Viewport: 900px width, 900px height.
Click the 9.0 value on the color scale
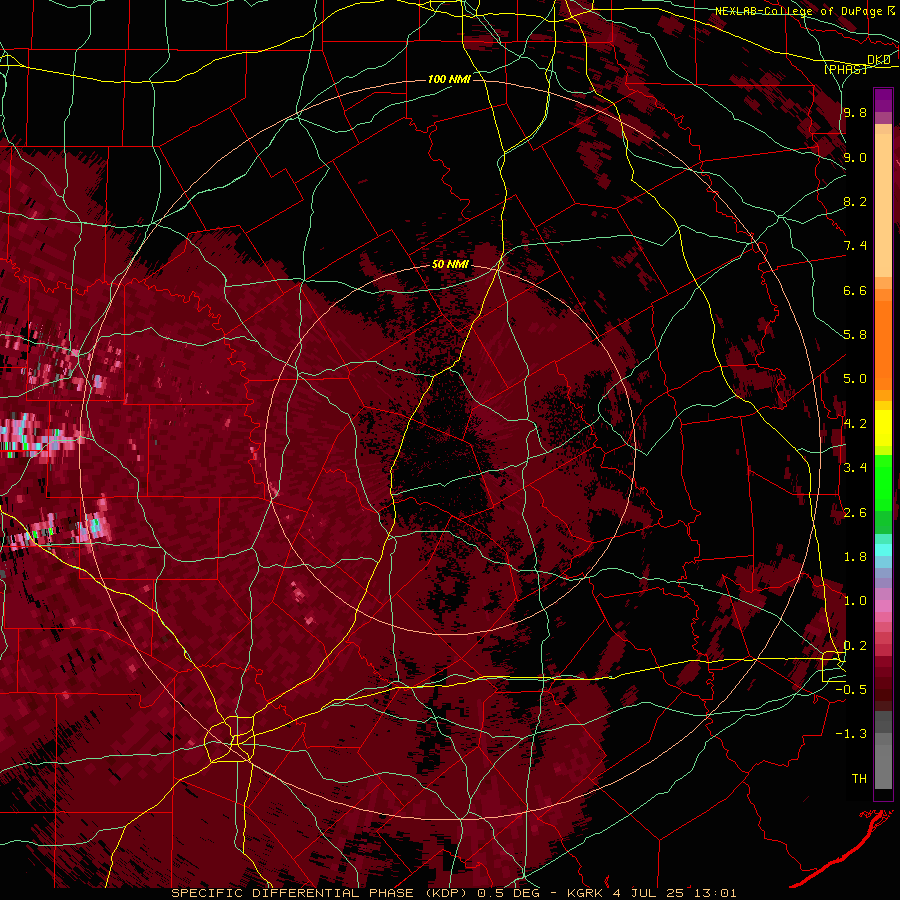[x=855, y=157]
